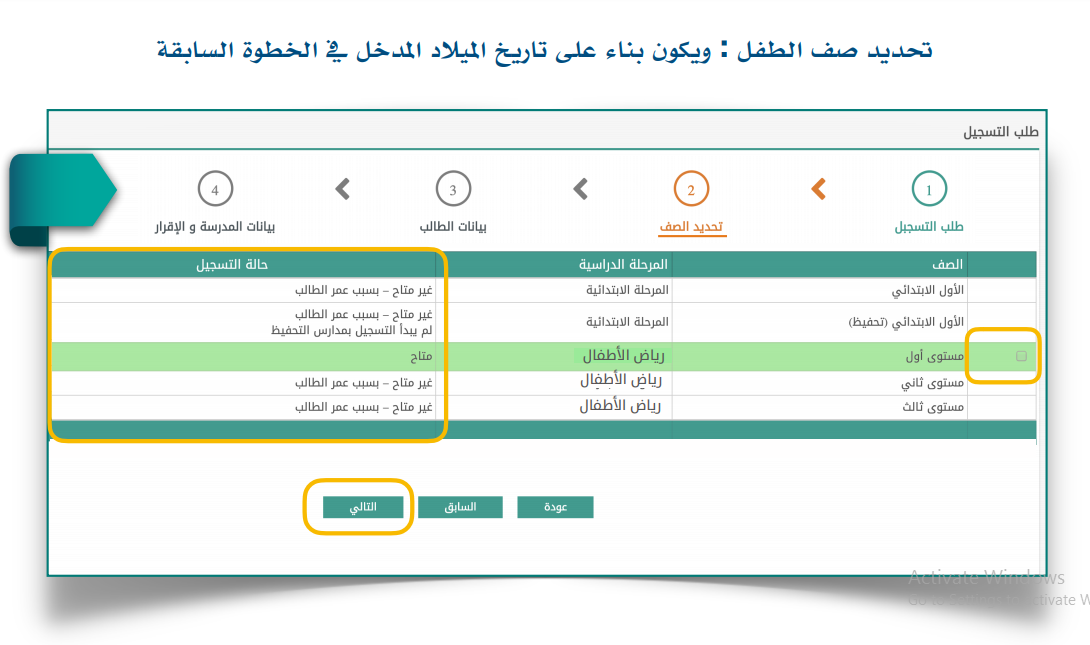Click the التالي button
The width and height of the screenshot is (1090, 645).
click(363, 507)
